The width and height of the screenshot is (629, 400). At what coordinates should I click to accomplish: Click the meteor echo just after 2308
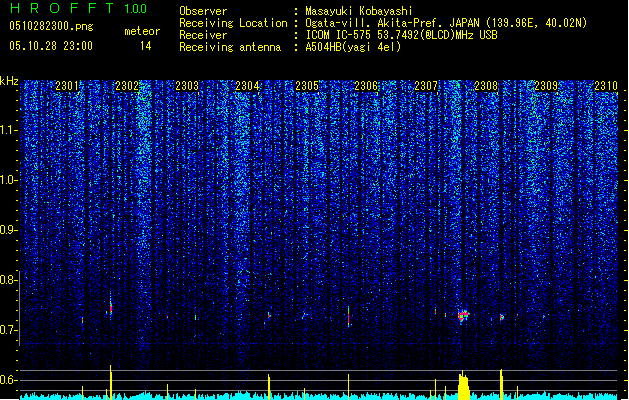(501, 317)
